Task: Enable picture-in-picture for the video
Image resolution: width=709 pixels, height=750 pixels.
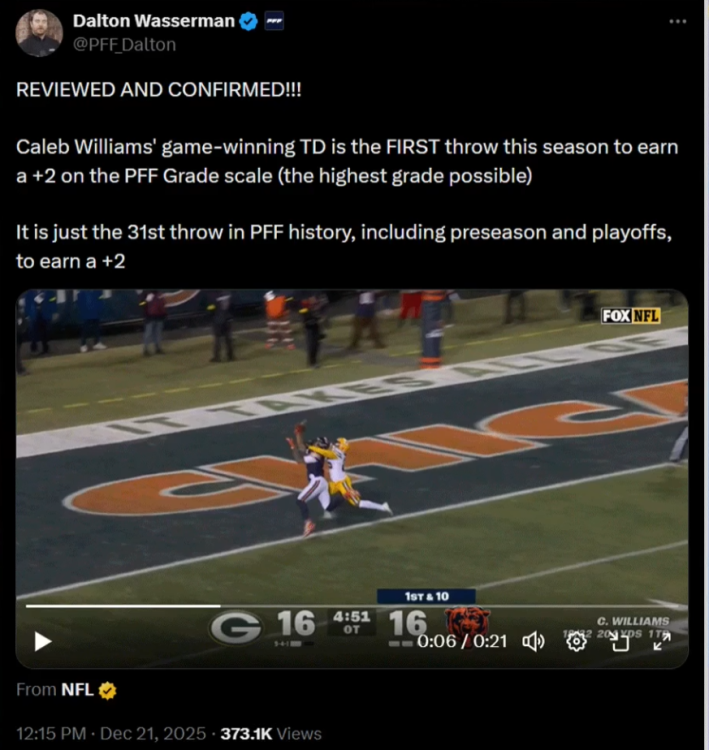Action: pyautogui.click(x=620, y=641)
